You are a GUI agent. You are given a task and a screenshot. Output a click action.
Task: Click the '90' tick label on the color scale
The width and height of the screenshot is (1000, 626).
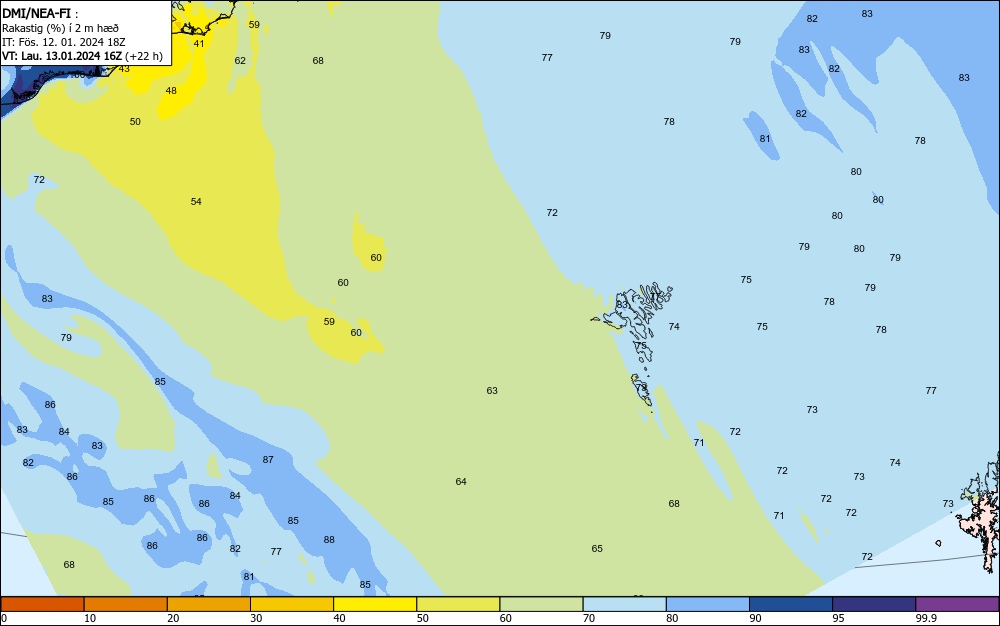point(755,618)
